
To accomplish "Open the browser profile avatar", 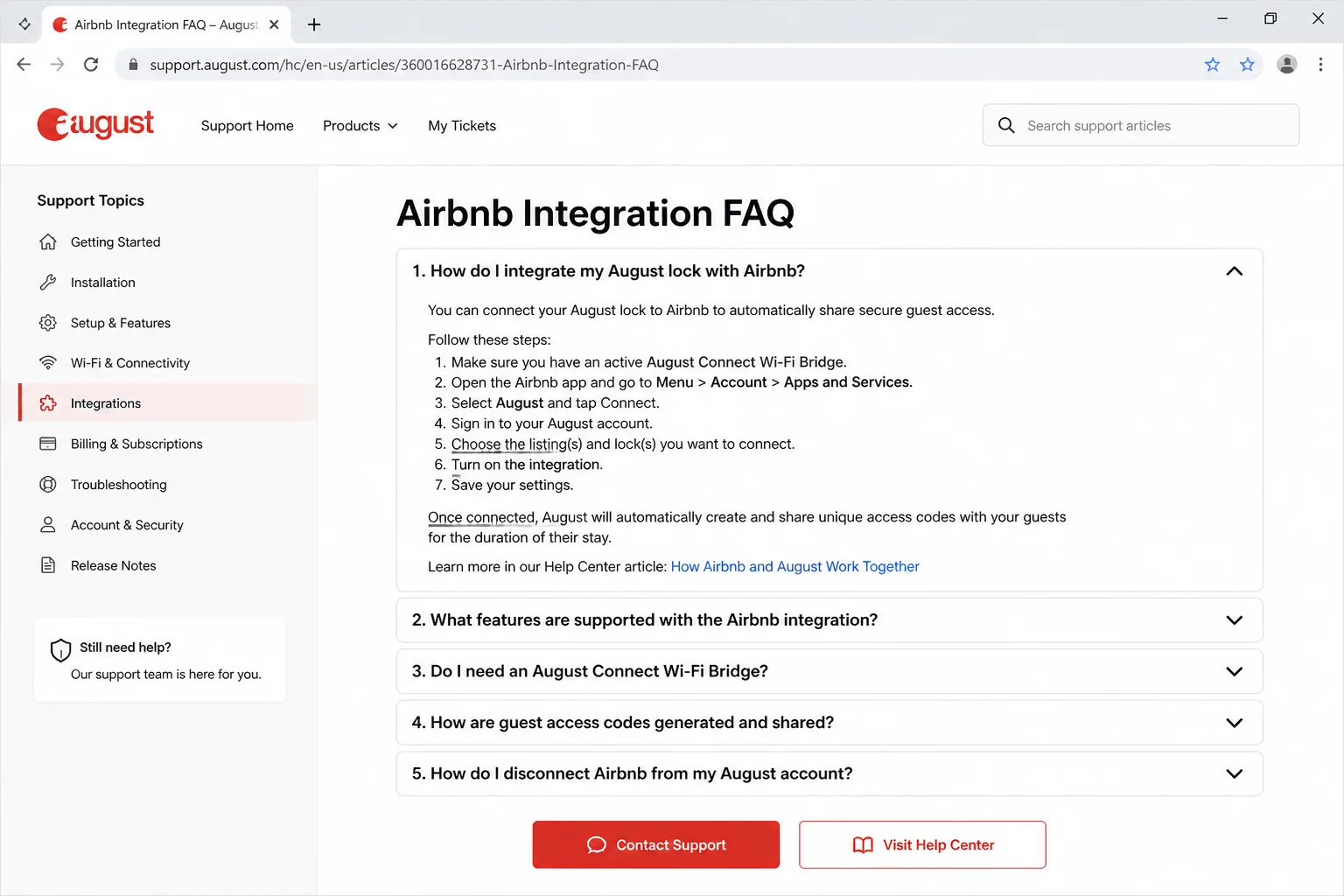I will click(x=1286, y=64).
